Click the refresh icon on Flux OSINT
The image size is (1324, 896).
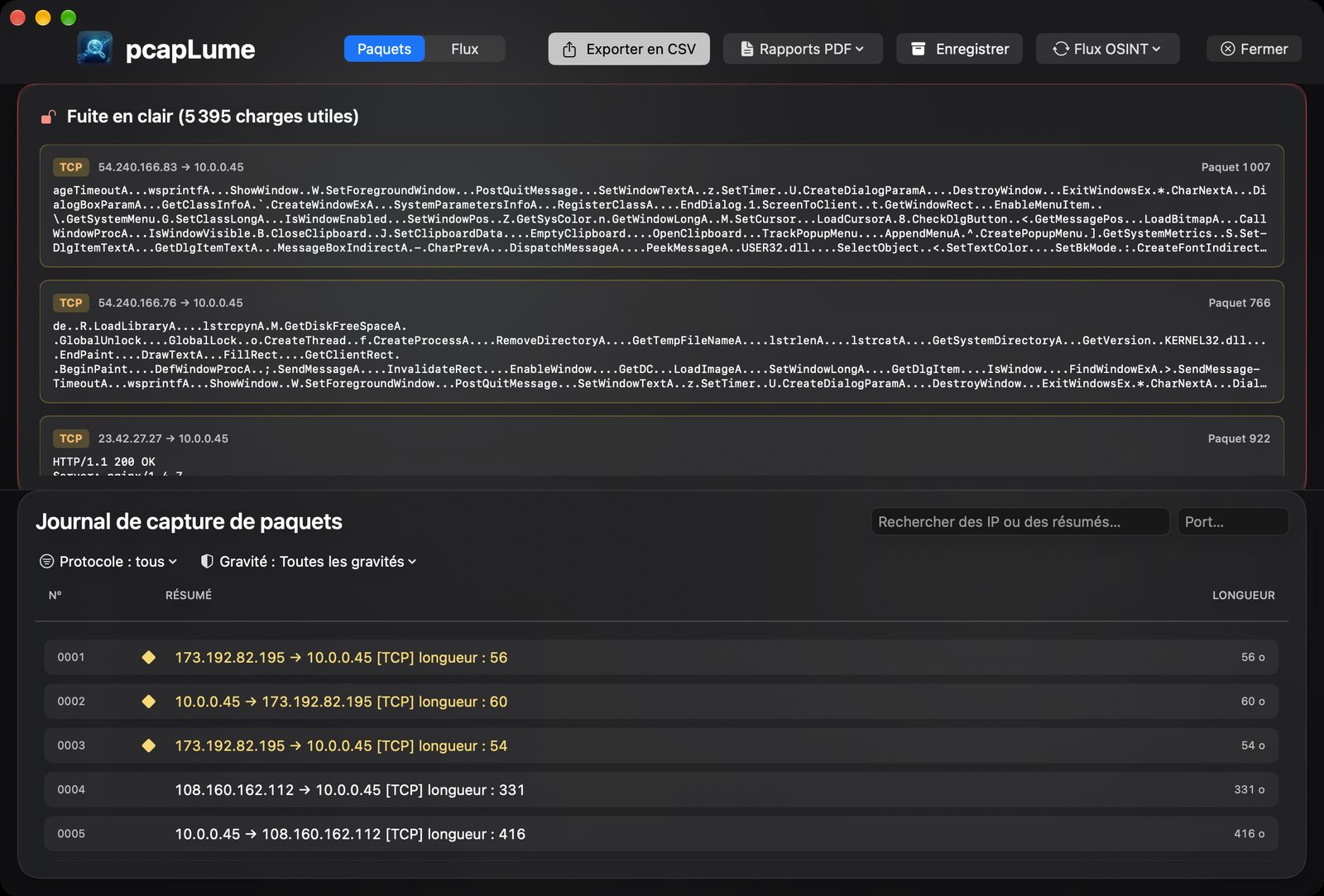tap(1061, 49)
